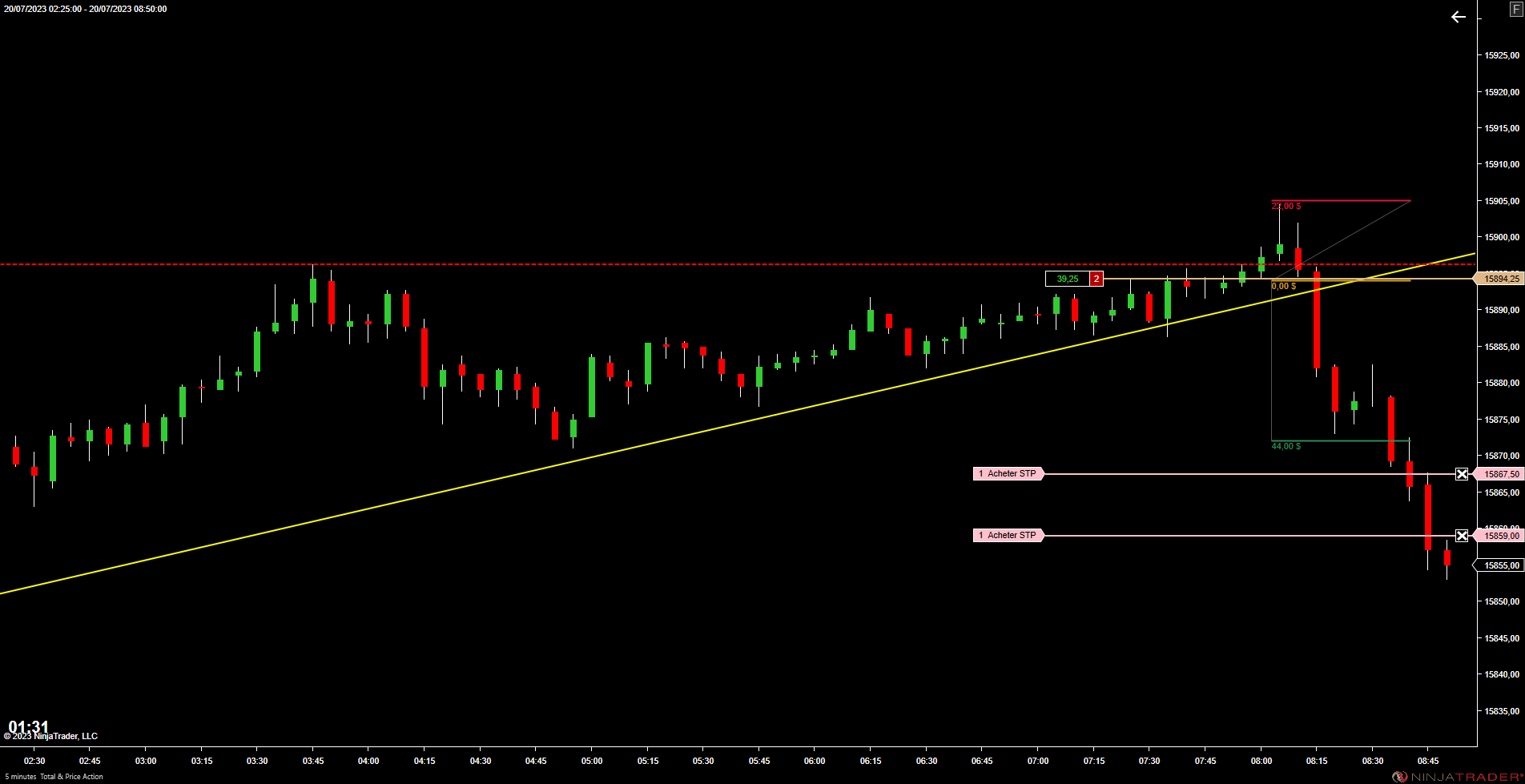Click the 06:00 time axis label
The image size is (1525, 784).
[815, 761]
